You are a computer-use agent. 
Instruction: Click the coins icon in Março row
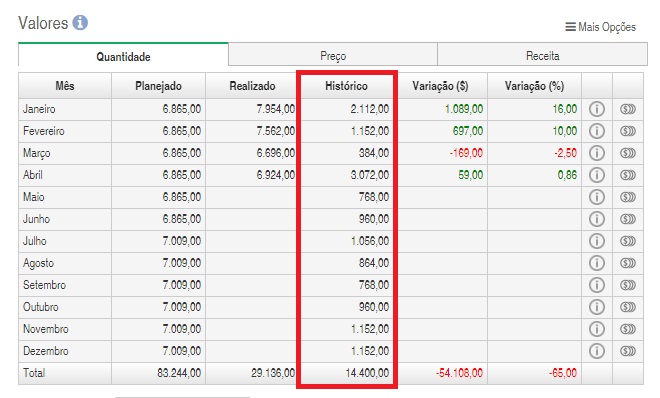coord(628,153)
